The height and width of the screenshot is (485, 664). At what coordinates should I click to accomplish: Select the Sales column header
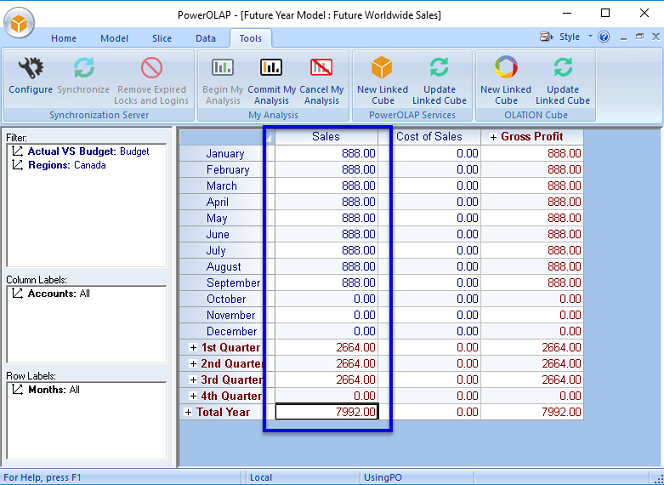pos(326,137)
